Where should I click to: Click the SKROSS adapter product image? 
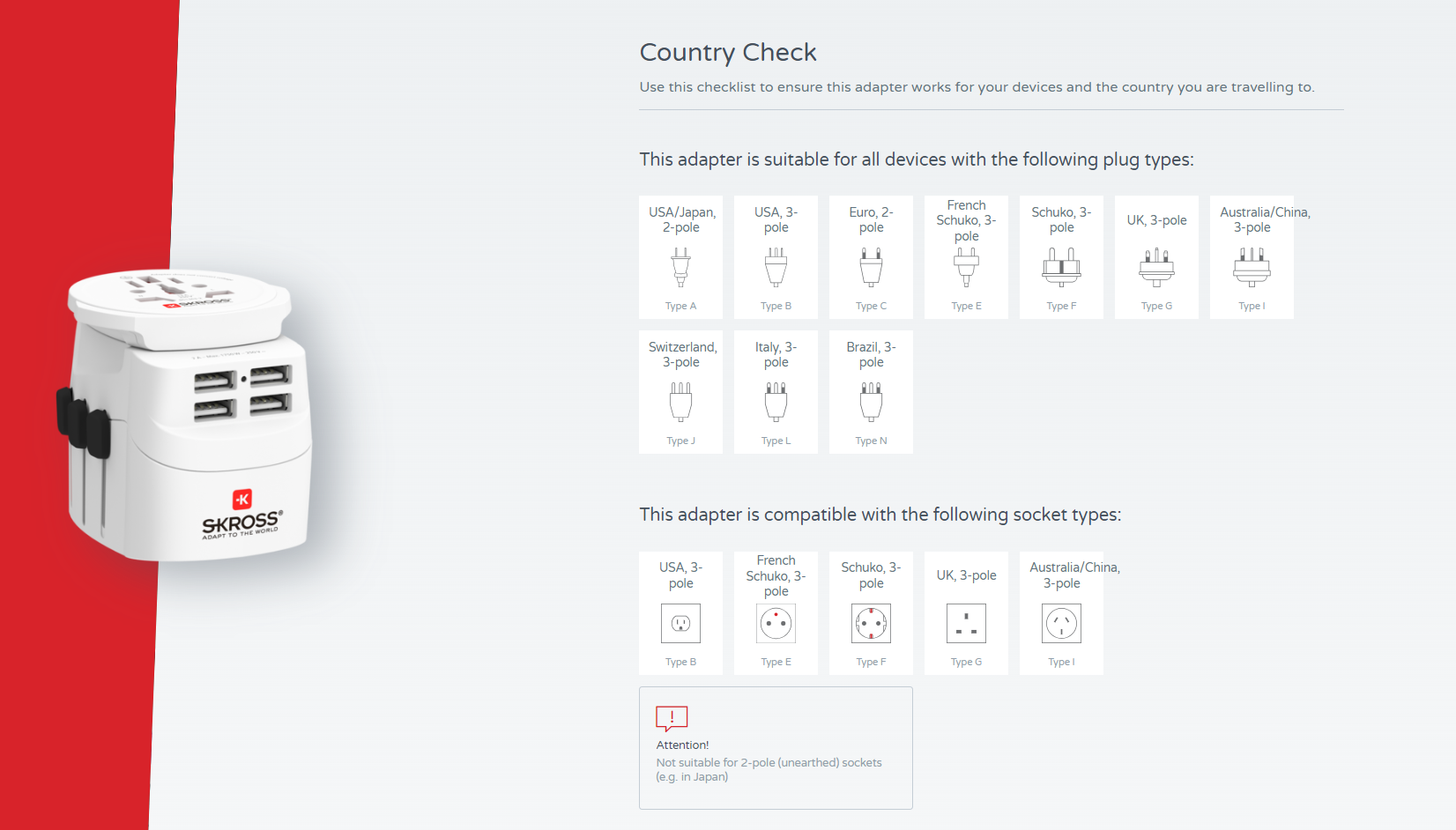189,414
